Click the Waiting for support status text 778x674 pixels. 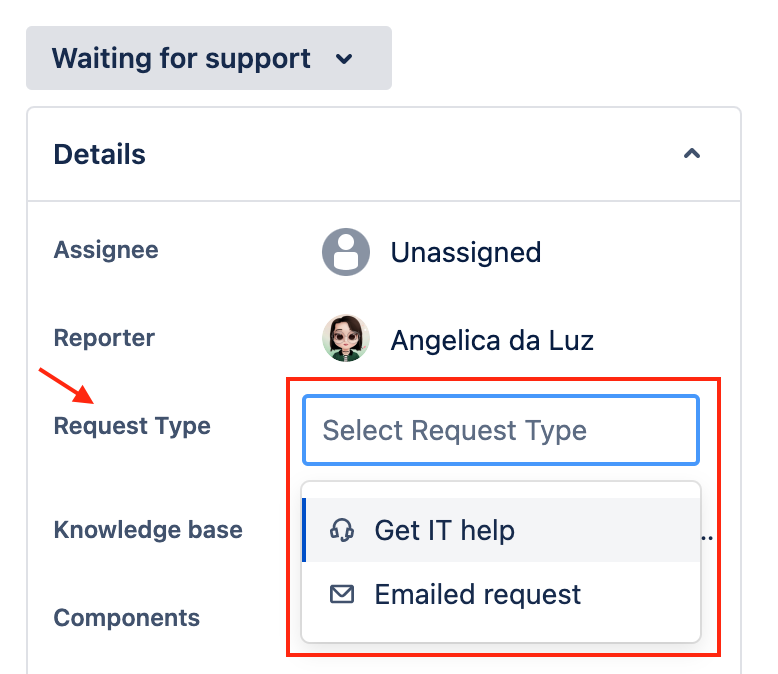[181, 59]
